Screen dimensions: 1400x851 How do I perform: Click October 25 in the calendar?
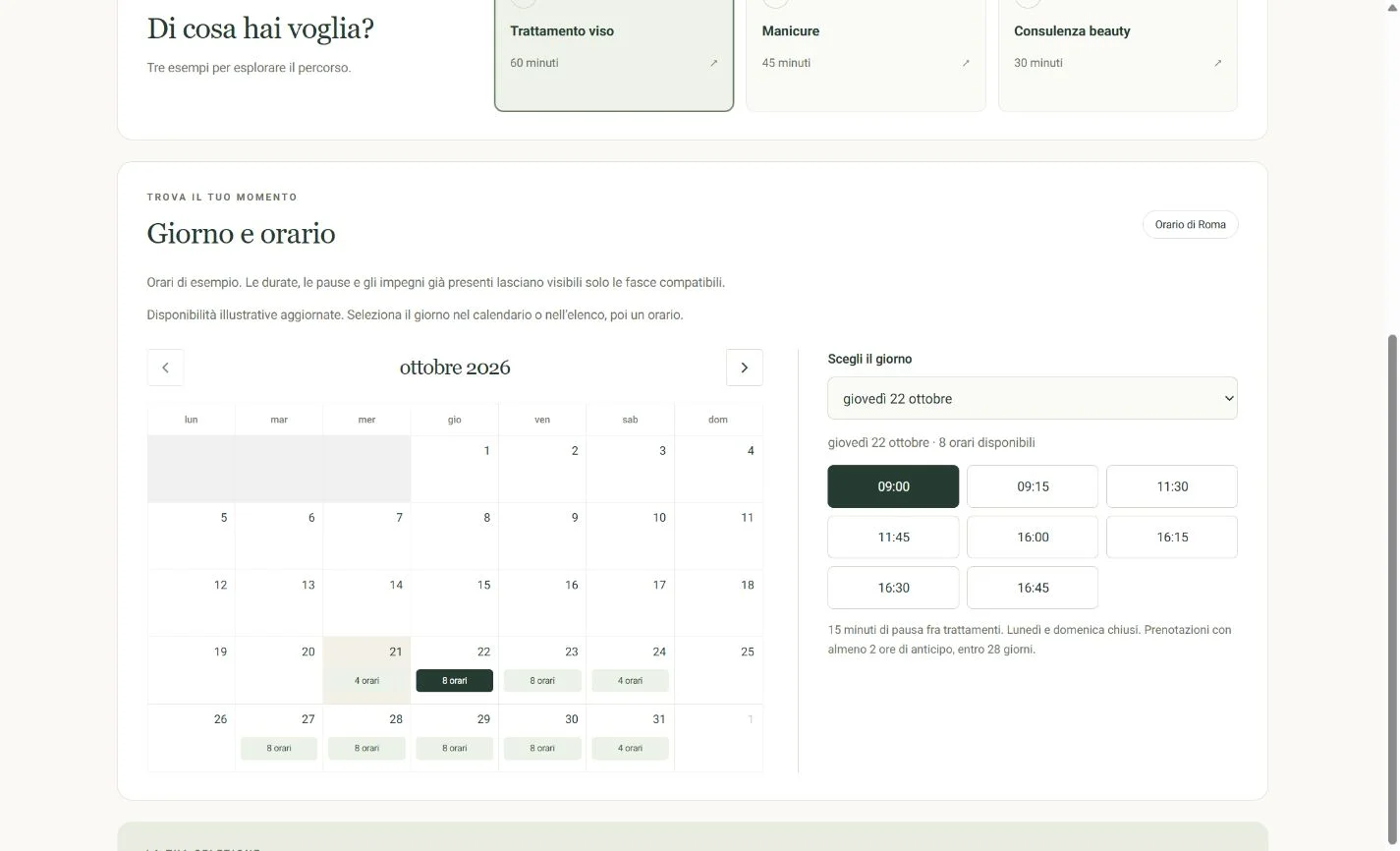pyautogui.click(x=718, y=670)
